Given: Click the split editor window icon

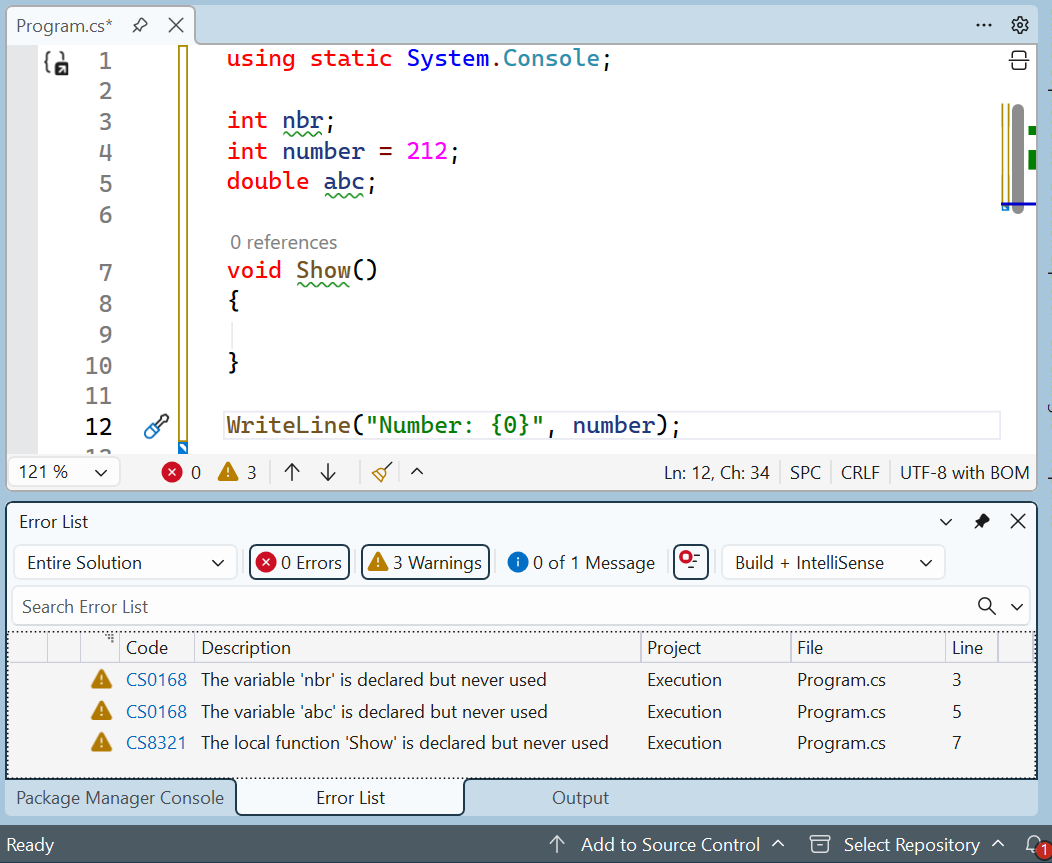Looking at the screenshot, I should [x=1018, y=60].
